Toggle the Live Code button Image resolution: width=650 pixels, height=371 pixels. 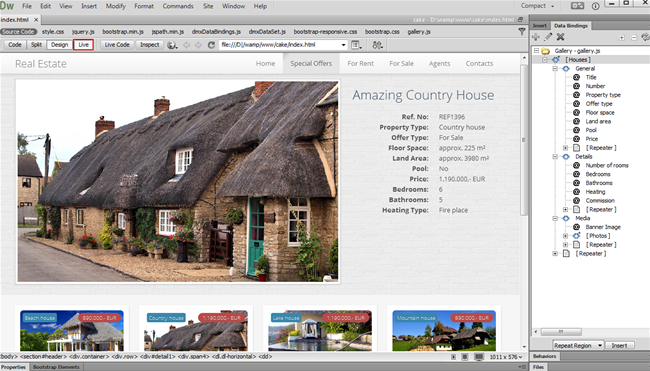coord(117,45)
